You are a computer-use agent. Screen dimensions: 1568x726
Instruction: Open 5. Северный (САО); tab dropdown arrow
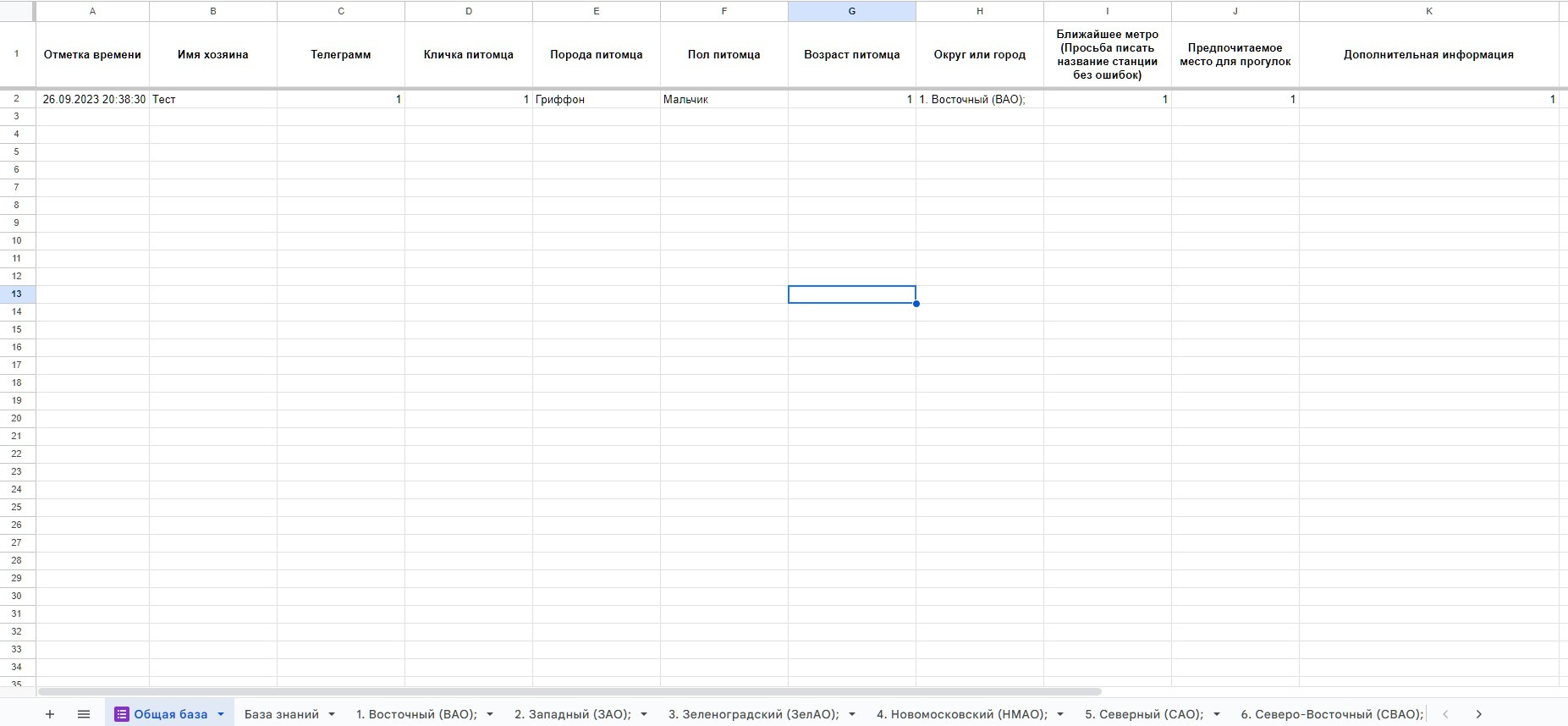click(x=1217, y=714)
